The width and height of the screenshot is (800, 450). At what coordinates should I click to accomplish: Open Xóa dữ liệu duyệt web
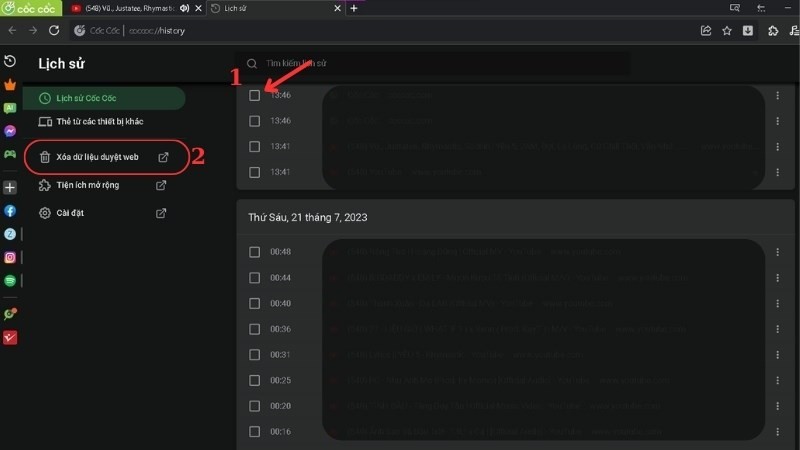click(x=106, y=157)
